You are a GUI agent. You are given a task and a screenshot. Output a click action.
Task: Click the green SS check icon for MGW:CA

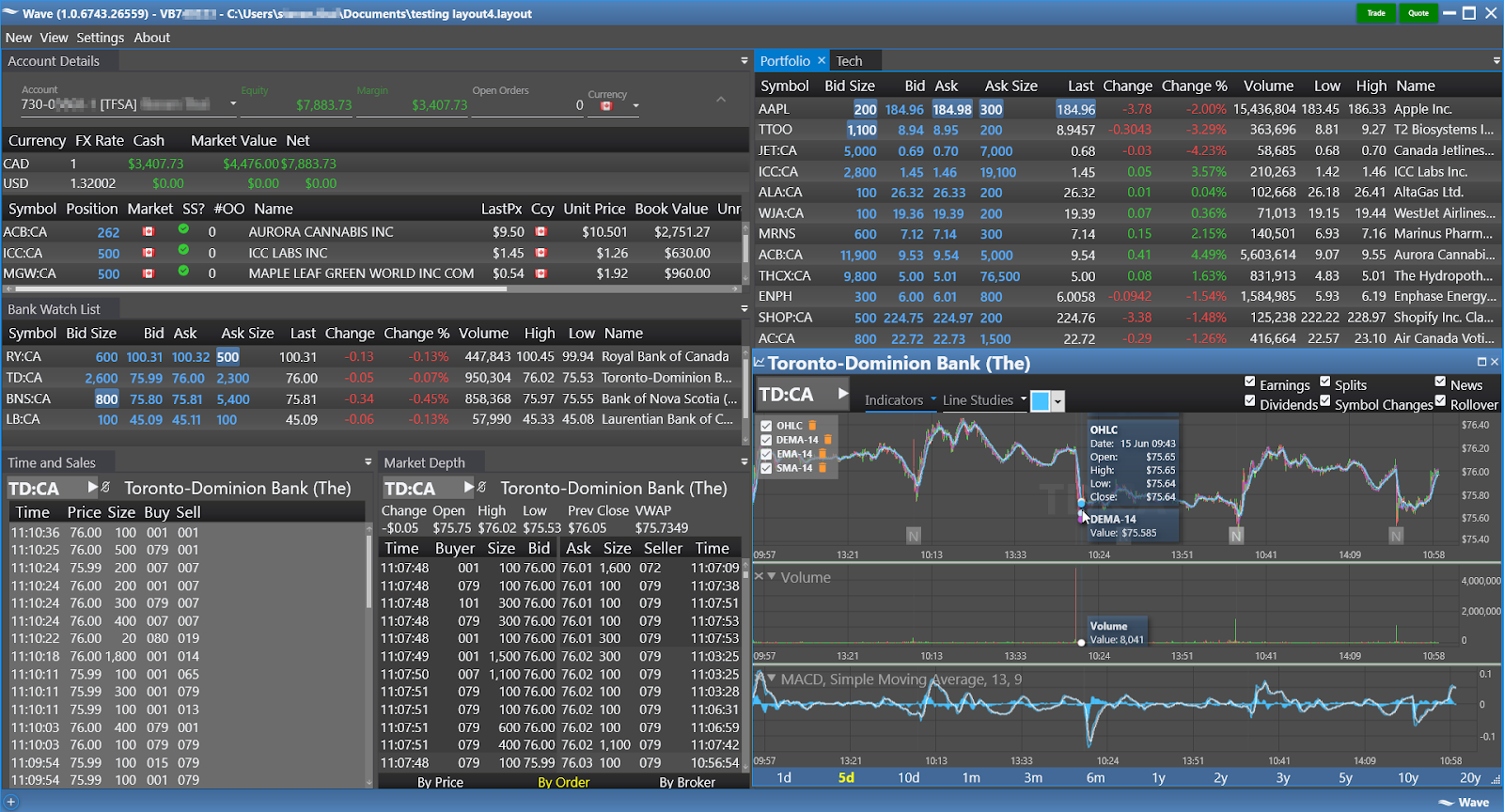[183, 271]
